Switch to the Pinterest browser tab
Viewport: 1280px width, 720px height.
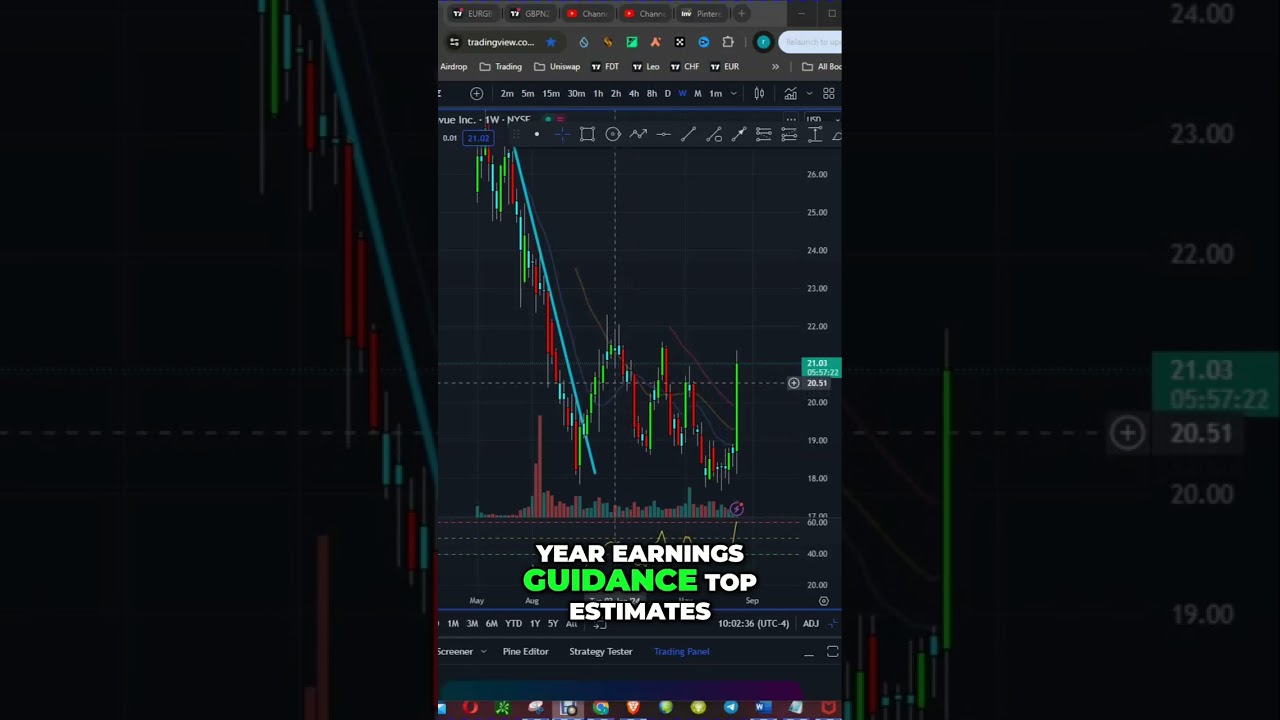(x=700, y=14)
